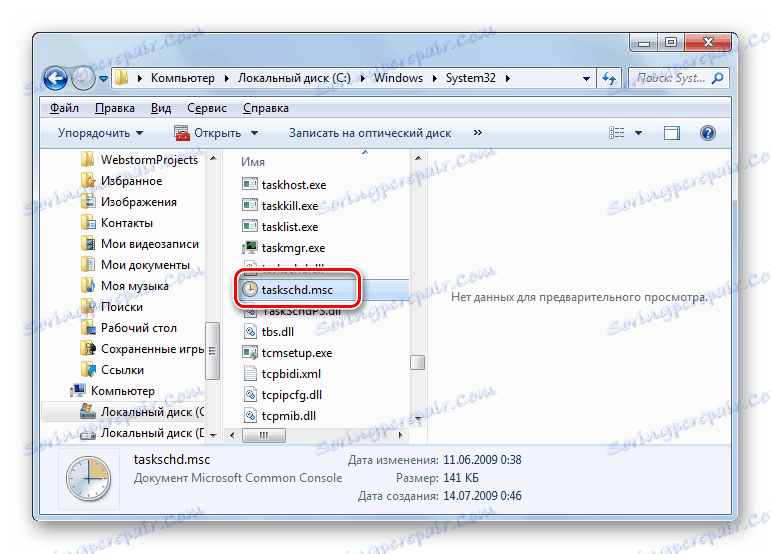Screen dimensions: 771x554
Task: Select Компьютер in the address breadcrumb
Action: pyautogui.click(x=182, y=78)
